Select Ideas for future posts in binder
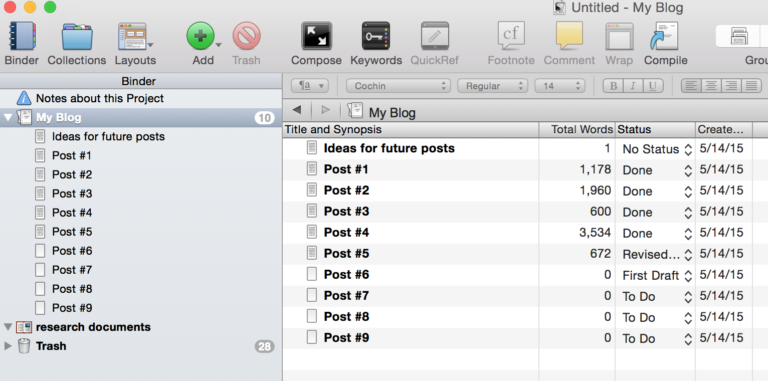Viewport: 768px width, 381px height. (x=108, y=137)
